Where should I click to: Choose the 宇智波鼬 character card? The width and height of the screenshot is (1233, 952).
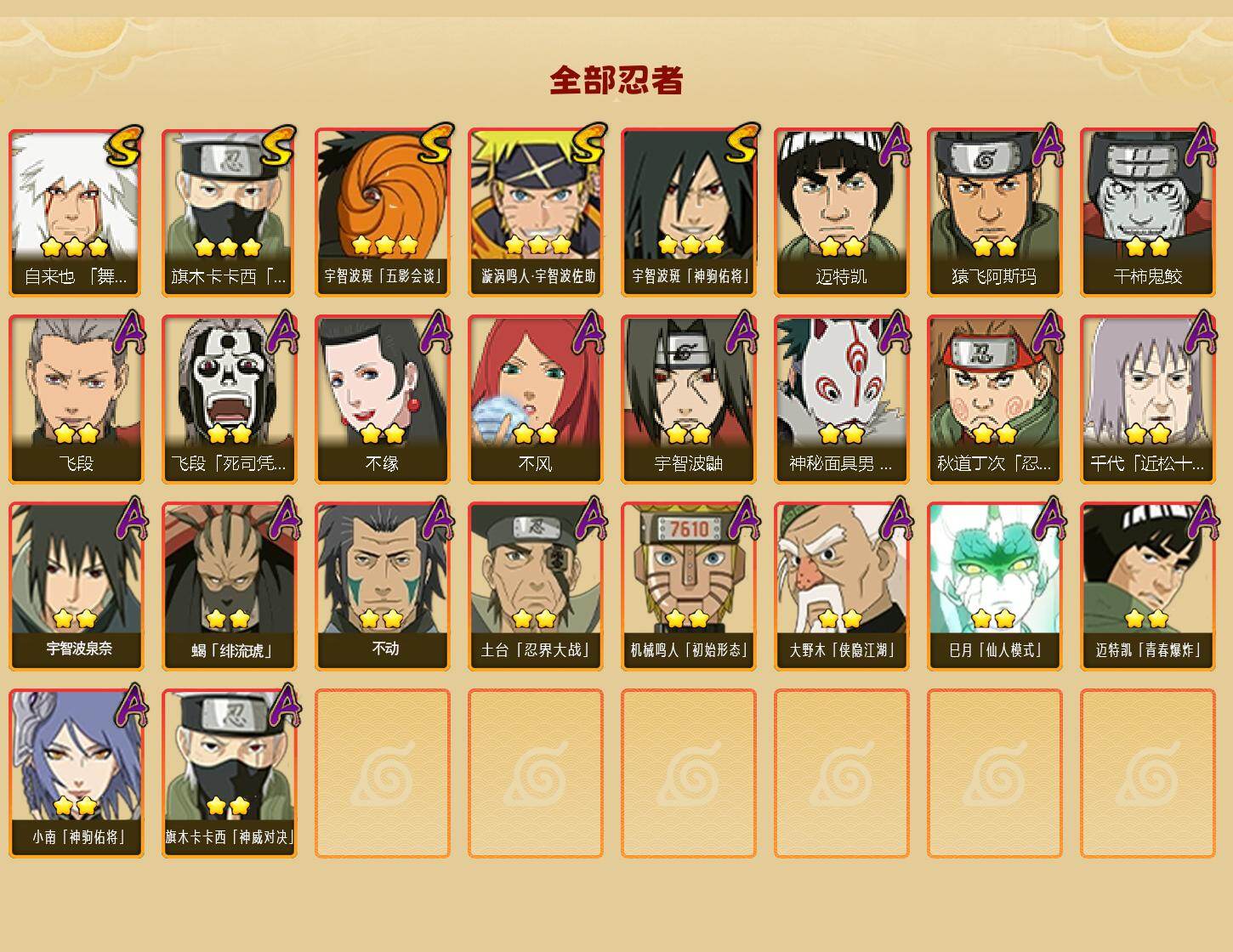tap(689, 399)
